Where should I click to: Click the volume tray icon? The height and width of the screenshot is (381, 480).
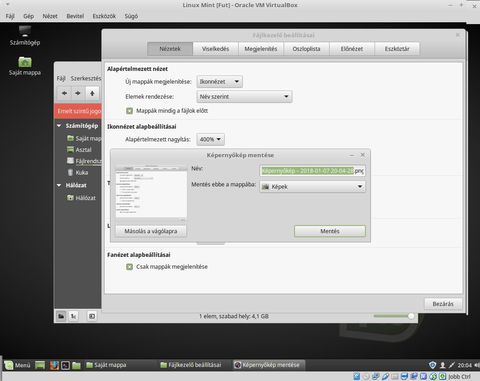click(x=477, y=365)
